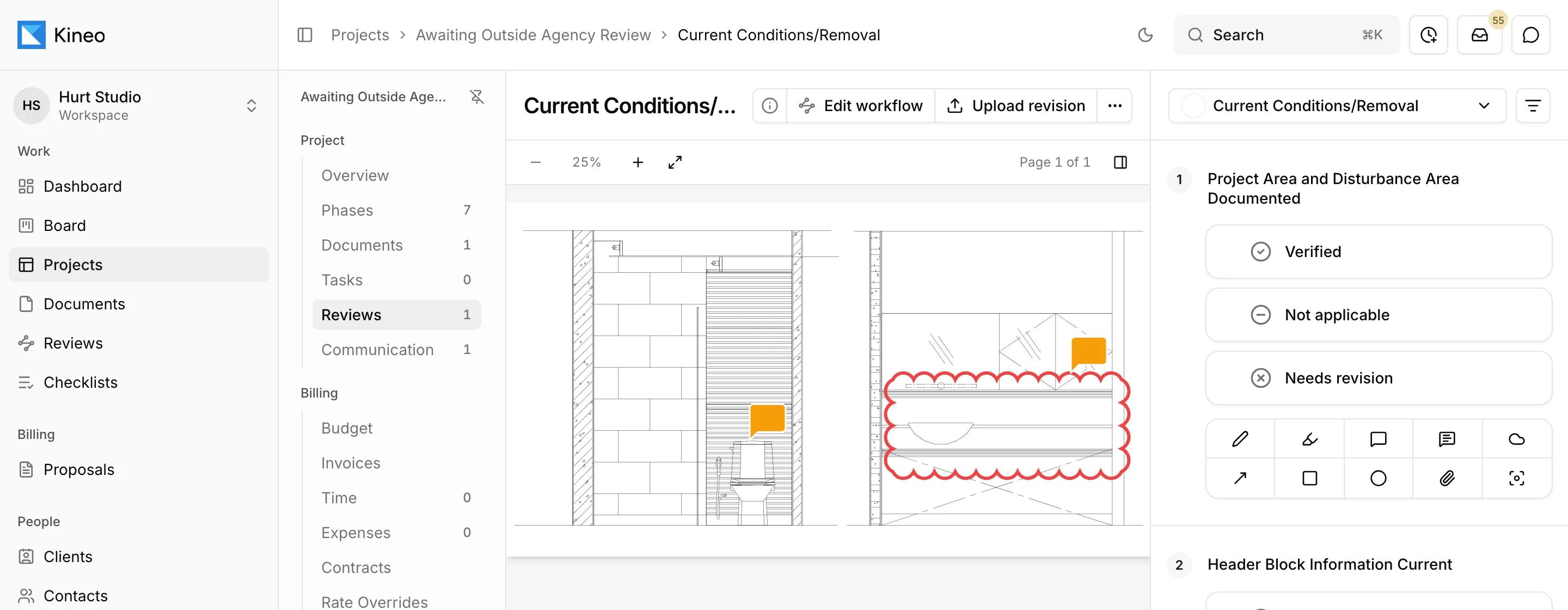Expand document viewer to fullscreen
This screenshot has height=610, width=1568.
point(675,162)
